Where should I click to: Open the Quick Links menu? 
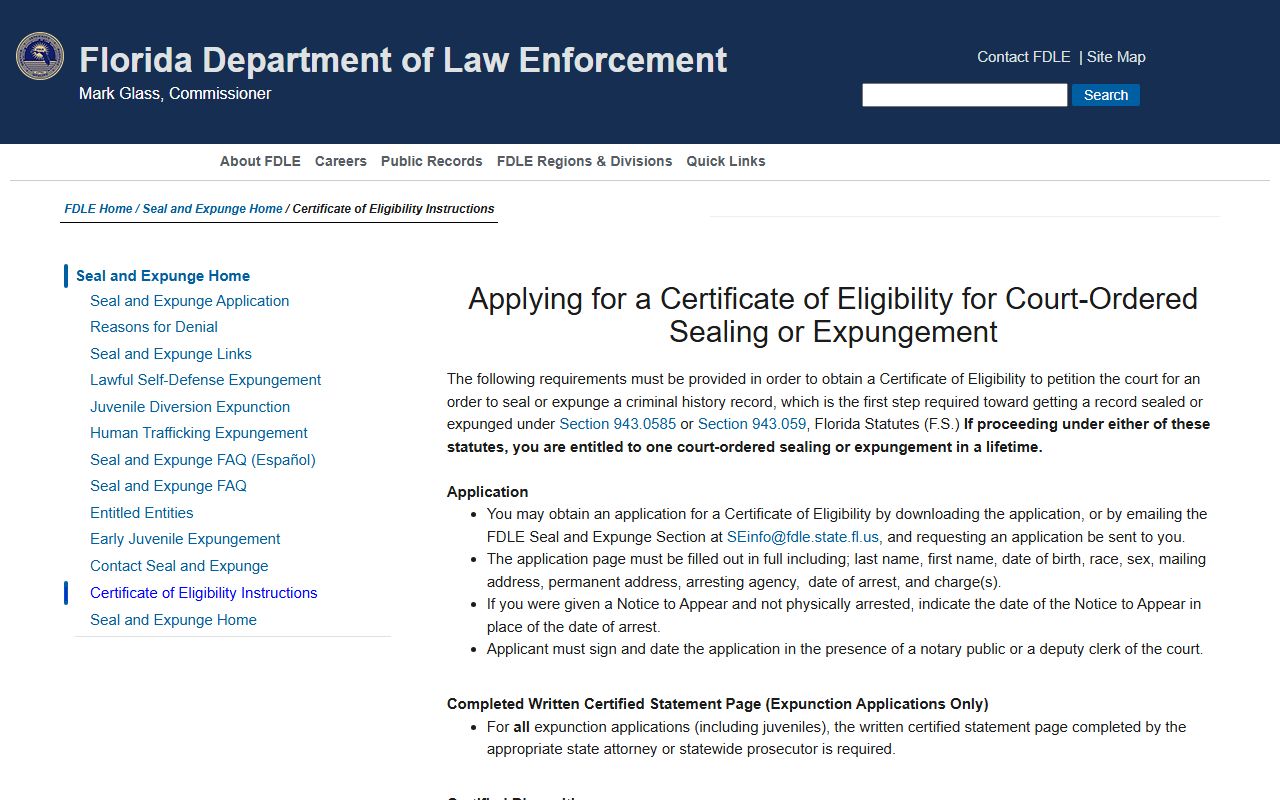coord(726,161)
